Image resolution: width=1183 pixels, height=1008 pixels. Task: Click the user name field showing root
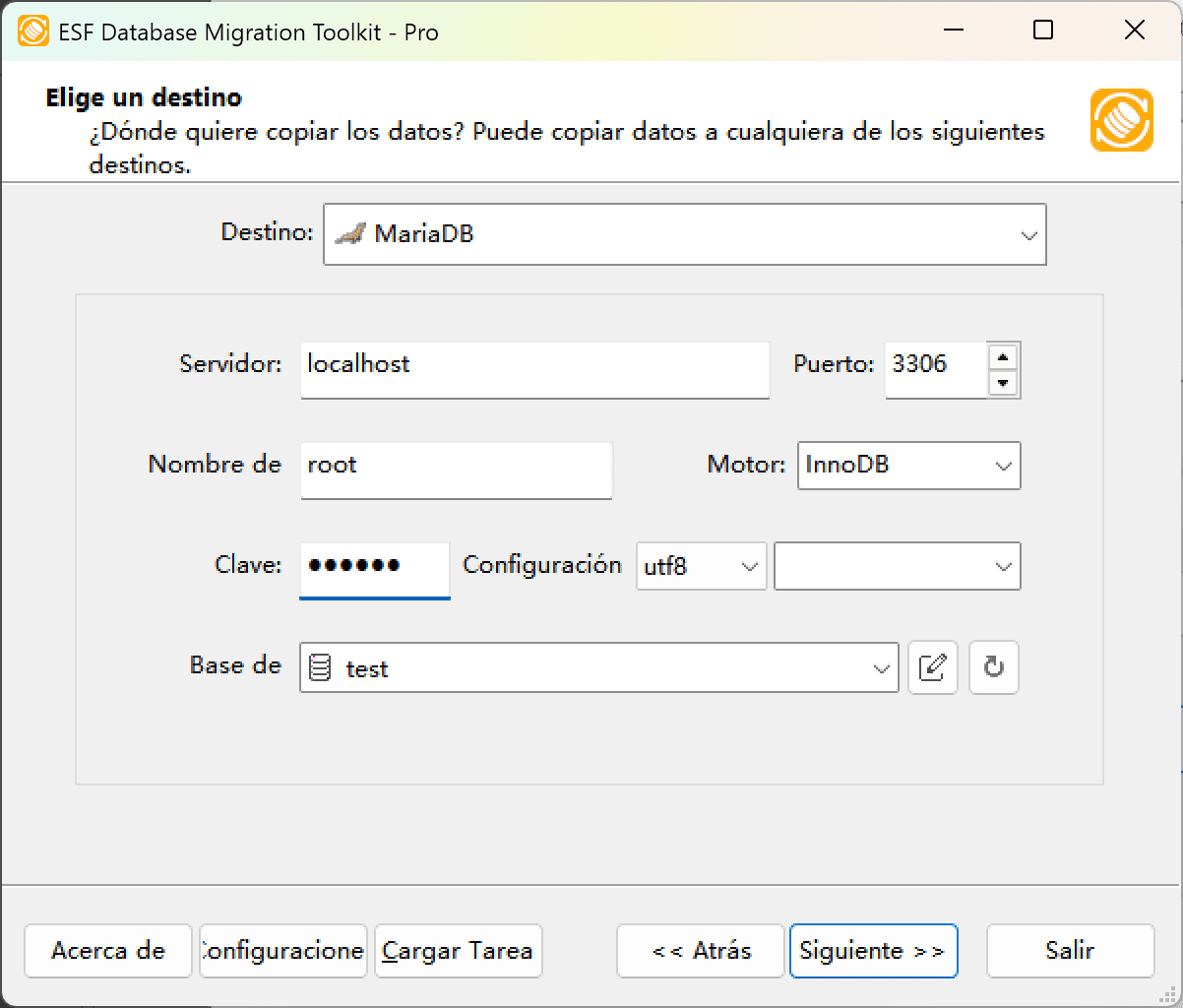(456, 471)
